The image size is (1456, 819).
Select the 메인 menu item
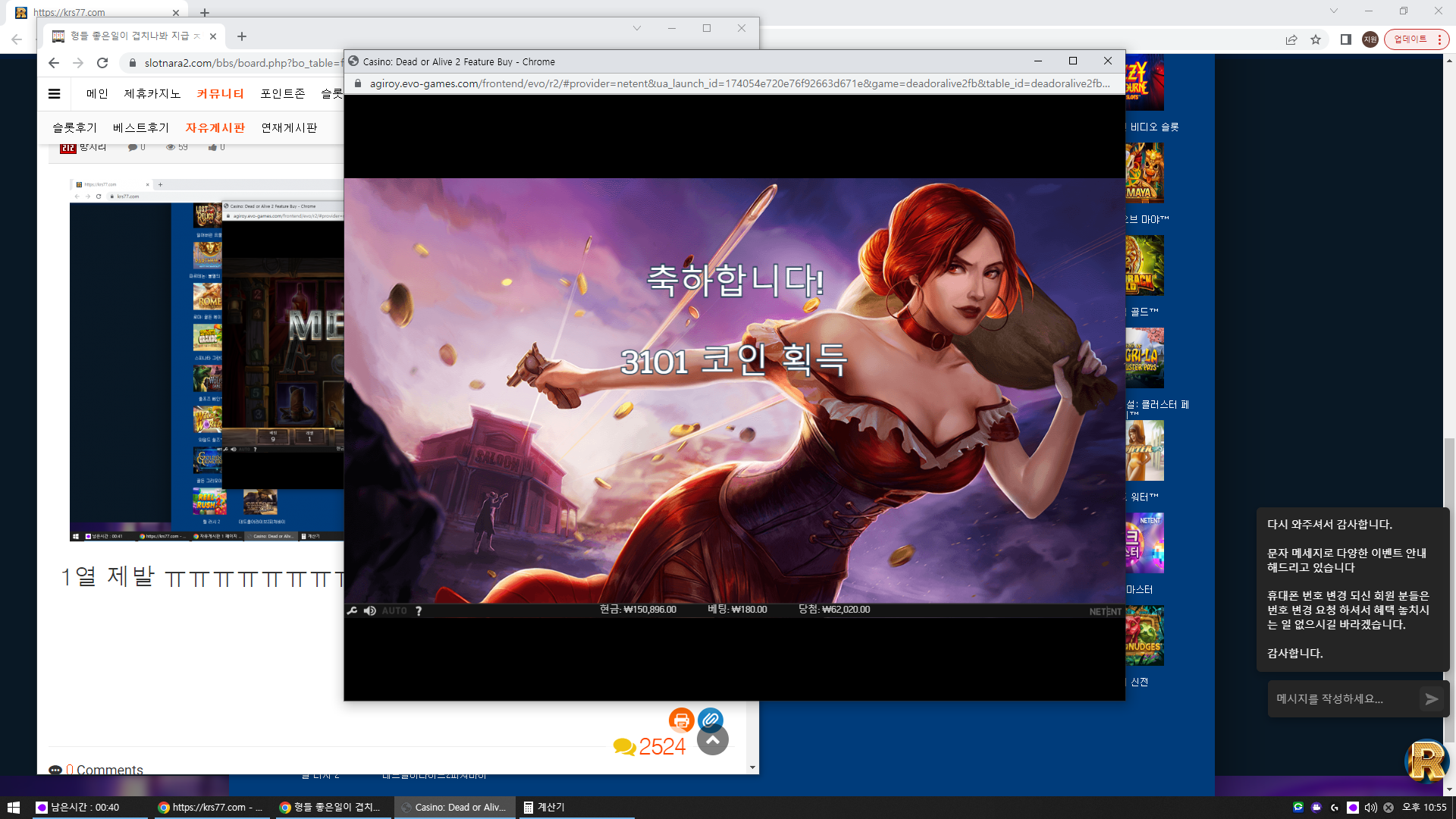click(97, 94)
